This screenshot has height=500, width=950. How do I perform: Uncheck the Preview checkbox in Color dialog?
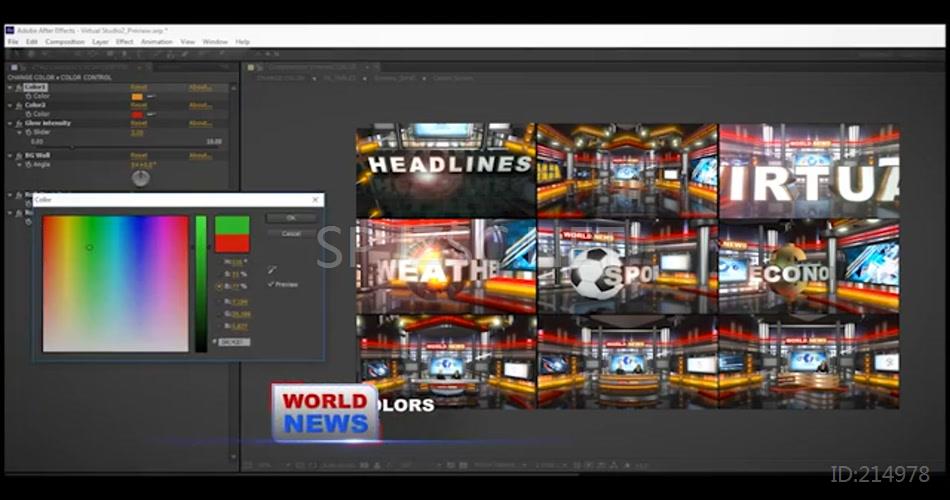(271, 284)
